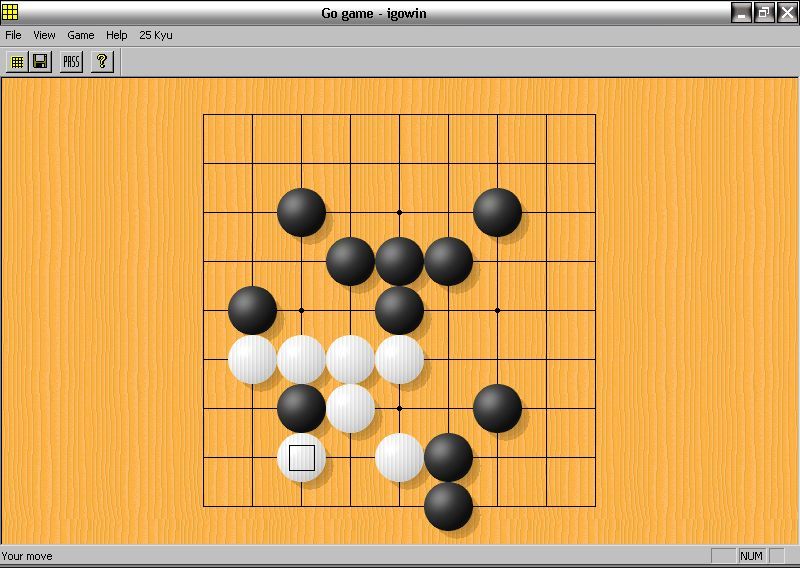Click the 'Go game - igowin' window title
Screen dimensions: 800x568
click(373, 13)
